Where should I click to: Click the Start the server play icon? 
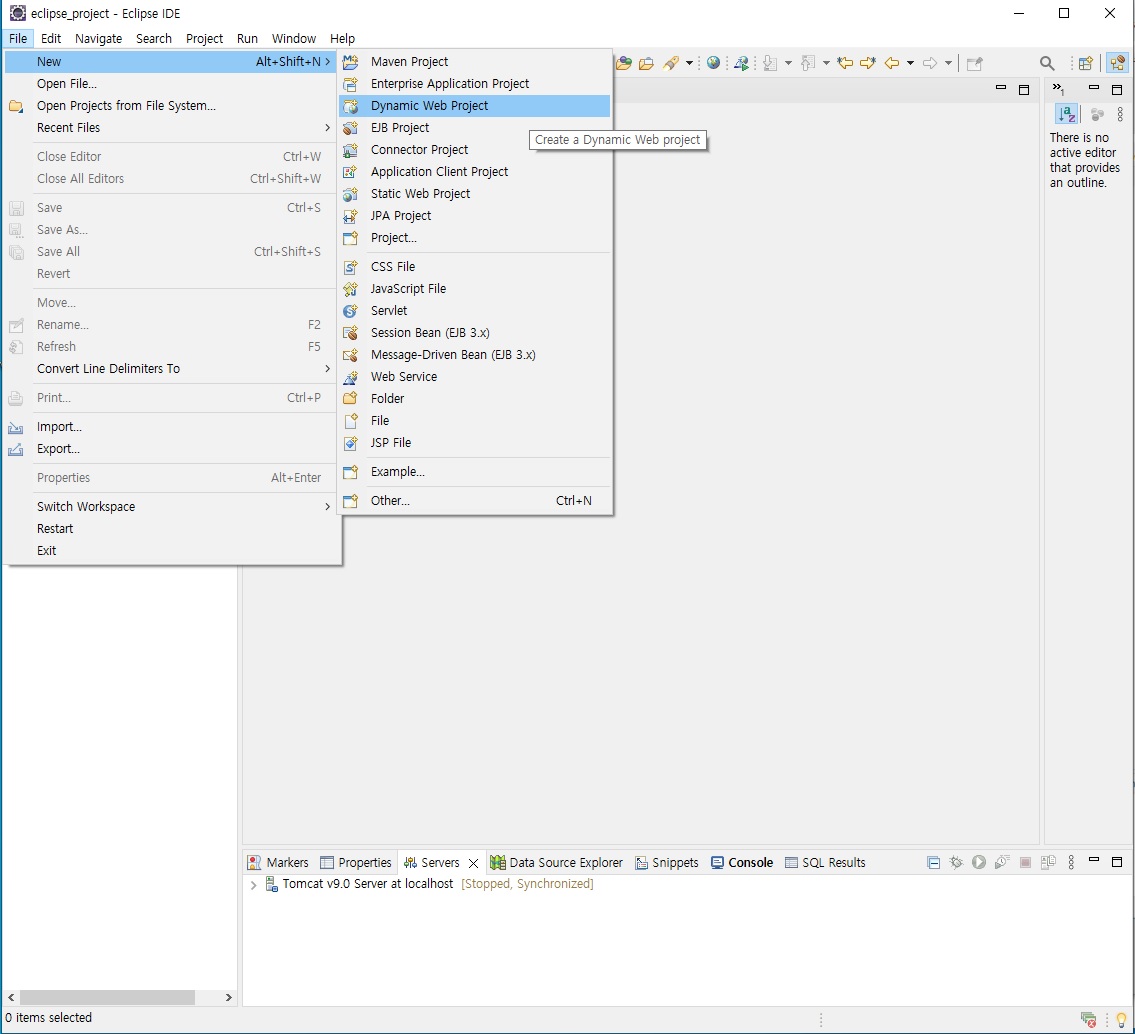pyautogui.click(x=979, y=862)
